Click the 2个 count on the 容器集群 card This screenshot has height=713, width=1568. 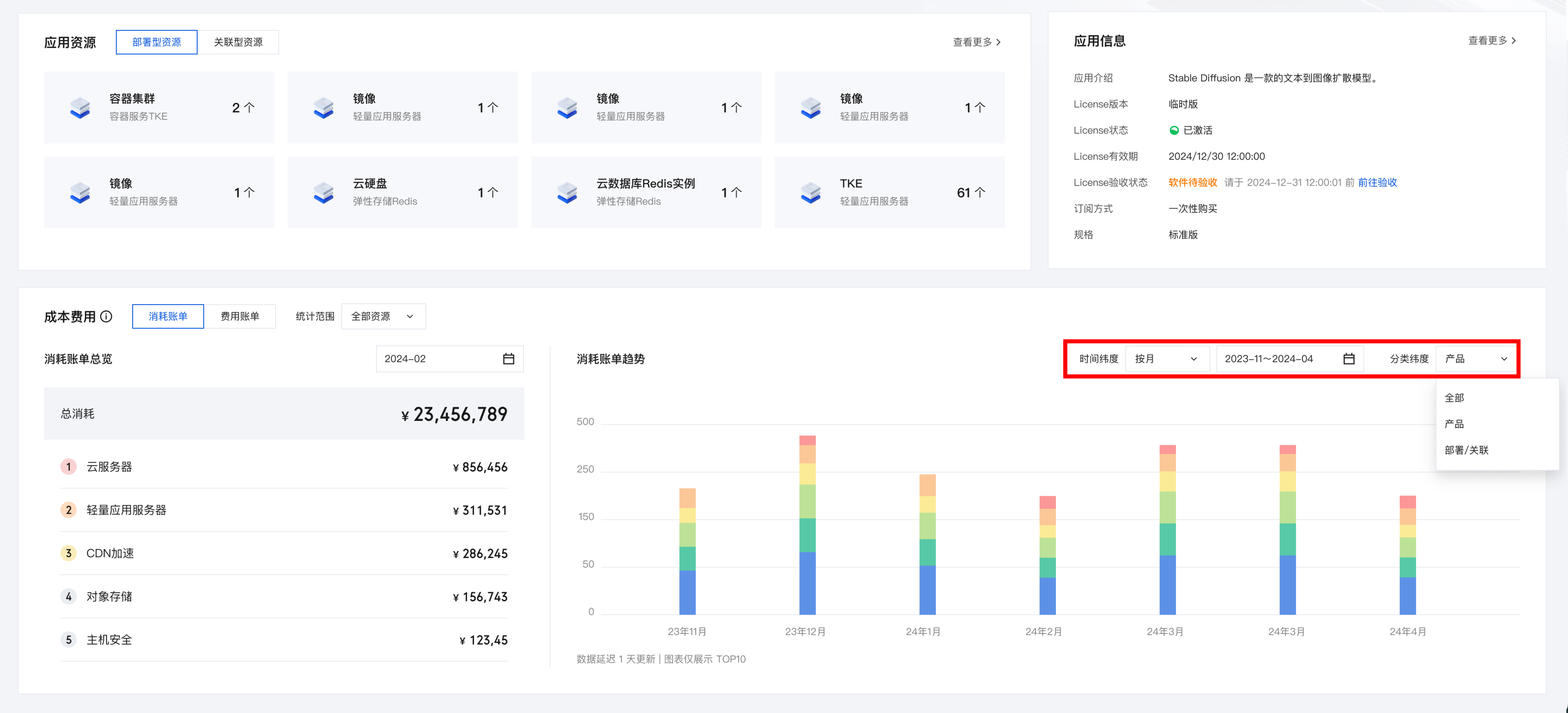[244, 108]
